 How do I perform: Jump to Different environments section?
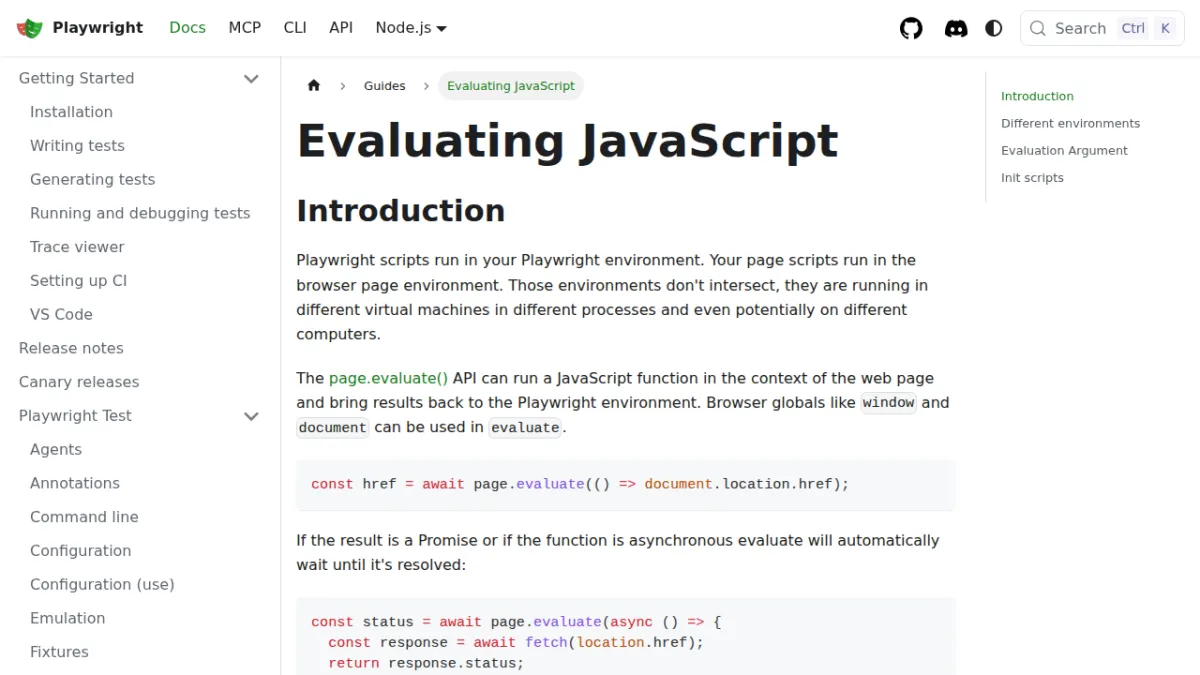[x=1070, y=123]
